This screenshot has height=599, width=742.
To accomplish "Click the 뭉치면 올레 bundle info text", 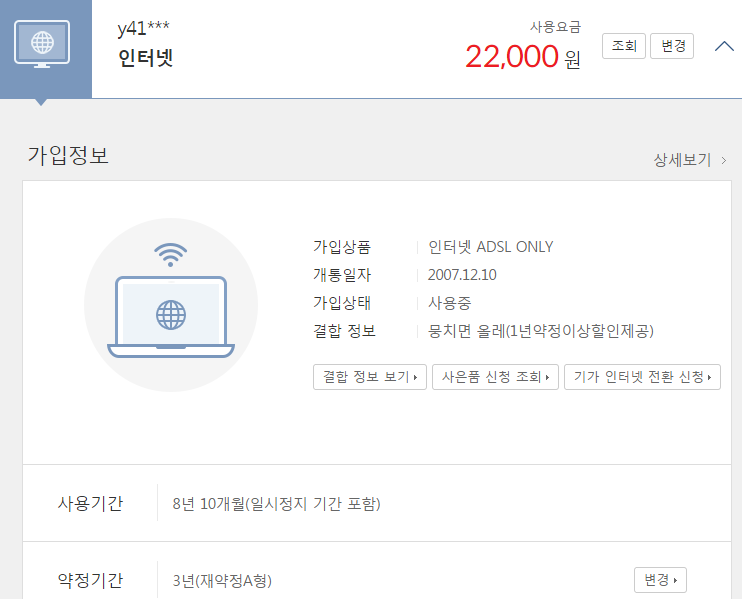I will (540, 331).
